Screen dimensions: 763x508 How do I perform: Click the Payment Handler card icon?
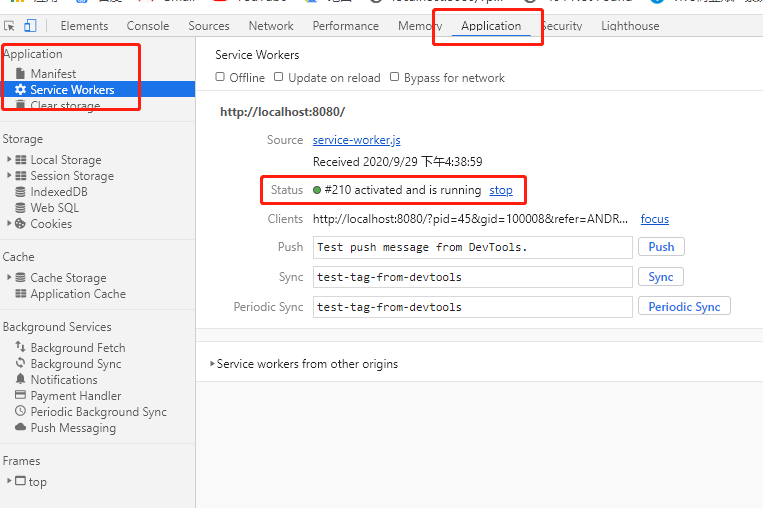click(x=20, y=395)
